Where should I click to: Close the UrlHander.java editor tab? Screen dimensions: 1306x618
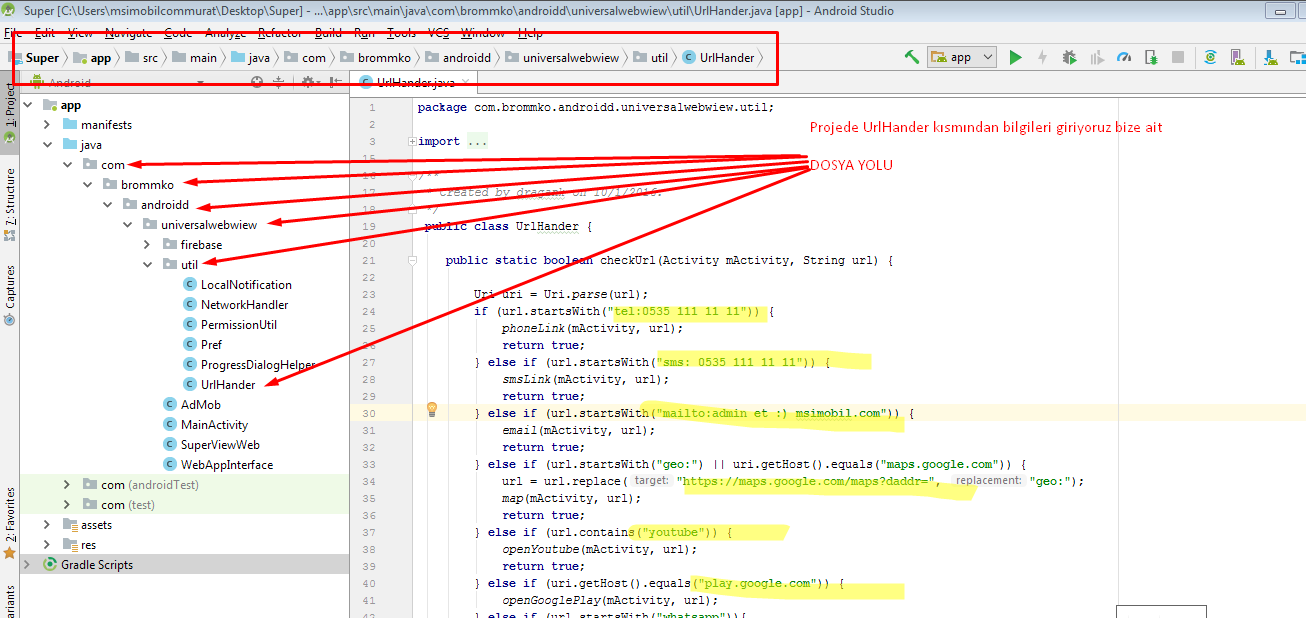click(467, 83)
